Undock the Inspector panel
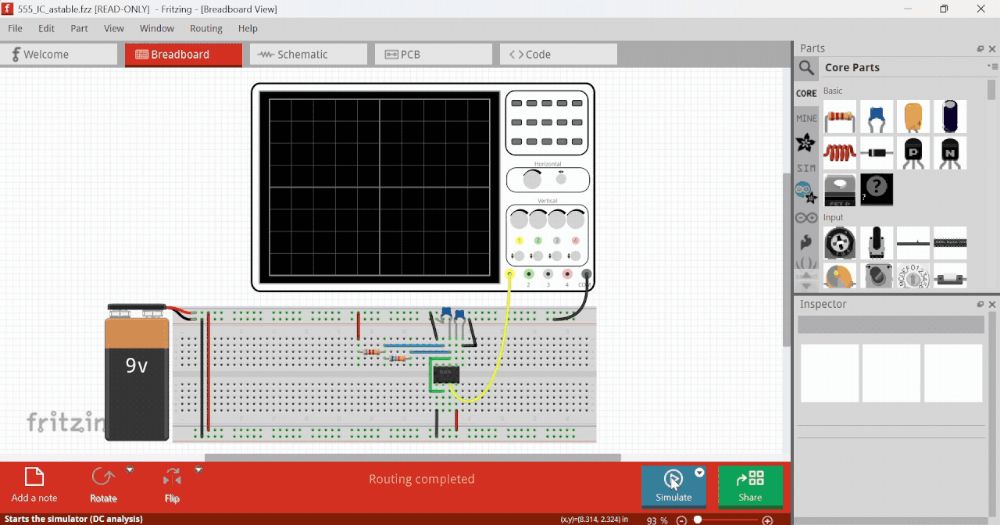This screenshot has height=525, width=1000. pos(980,304)
